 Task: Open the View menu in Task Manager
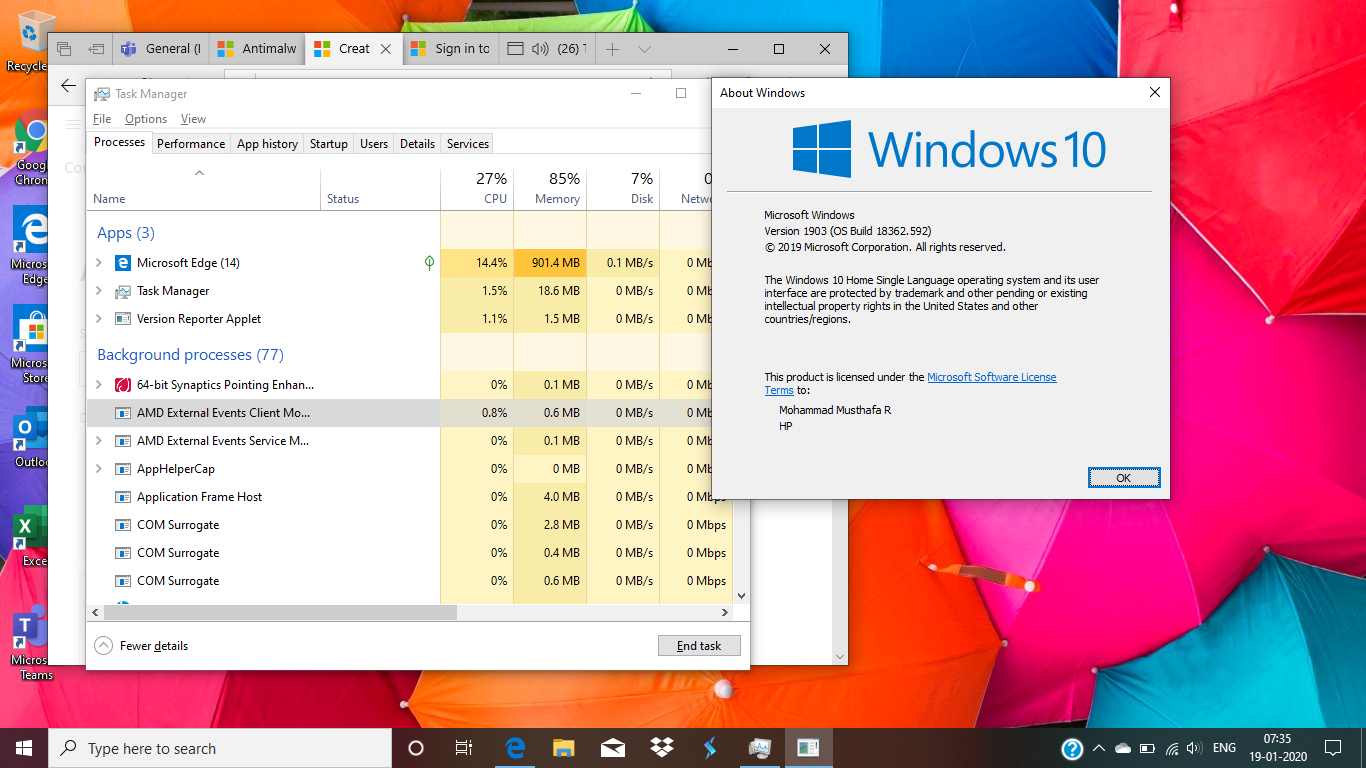[x=193, y=119]
